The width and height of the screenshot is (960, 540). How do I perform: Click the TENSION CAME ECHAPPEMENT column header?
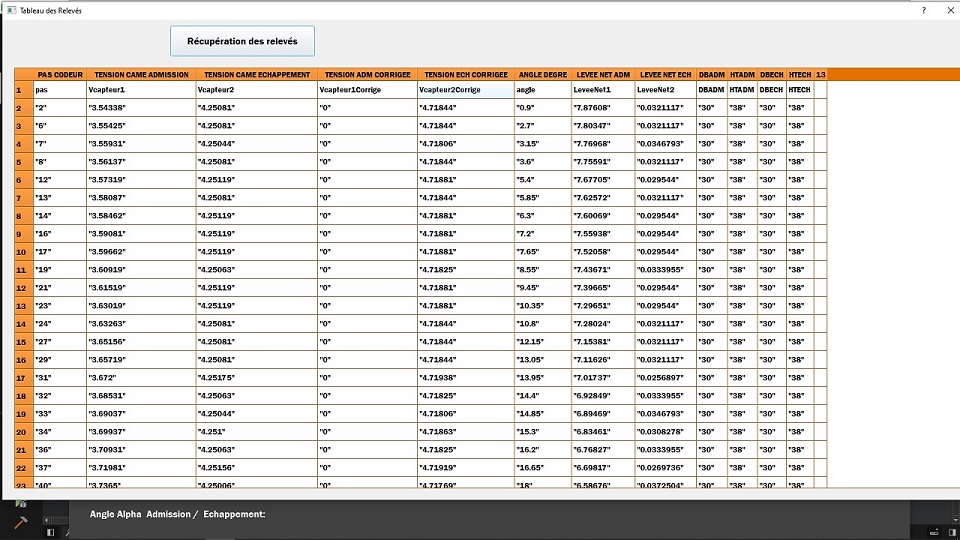coord(257,74)
